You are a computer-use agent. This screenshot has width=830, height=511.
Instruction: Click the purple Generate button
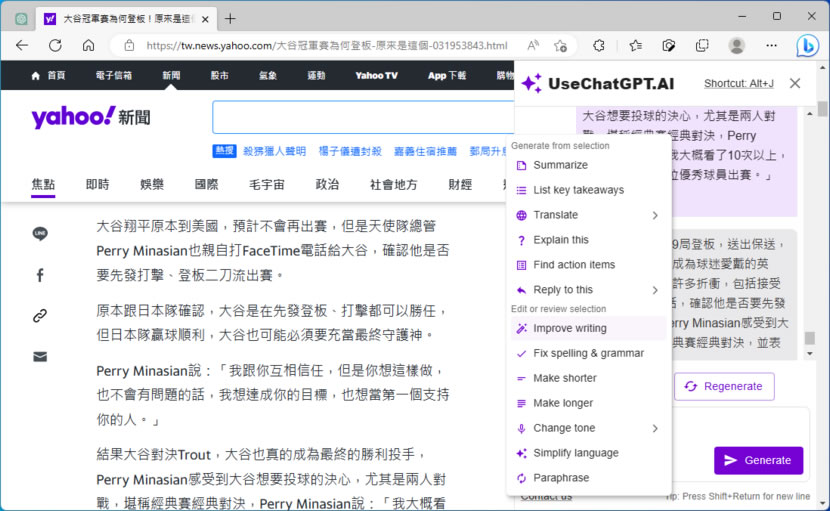pos(758,460)
